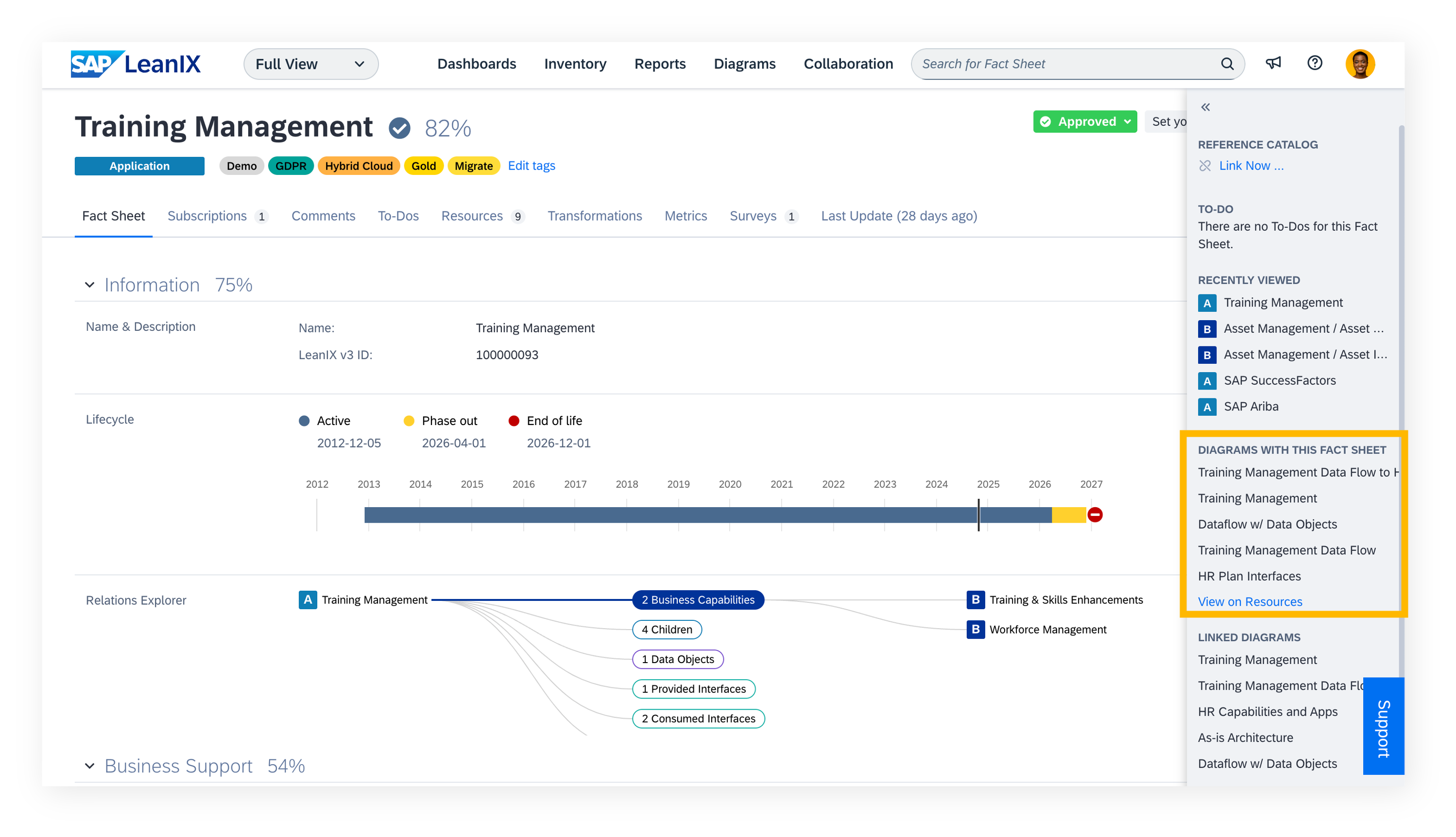Expand the 2 Consumed Interfaces node
Viewport: 1456px width, 837px height.
click(699, 718)
